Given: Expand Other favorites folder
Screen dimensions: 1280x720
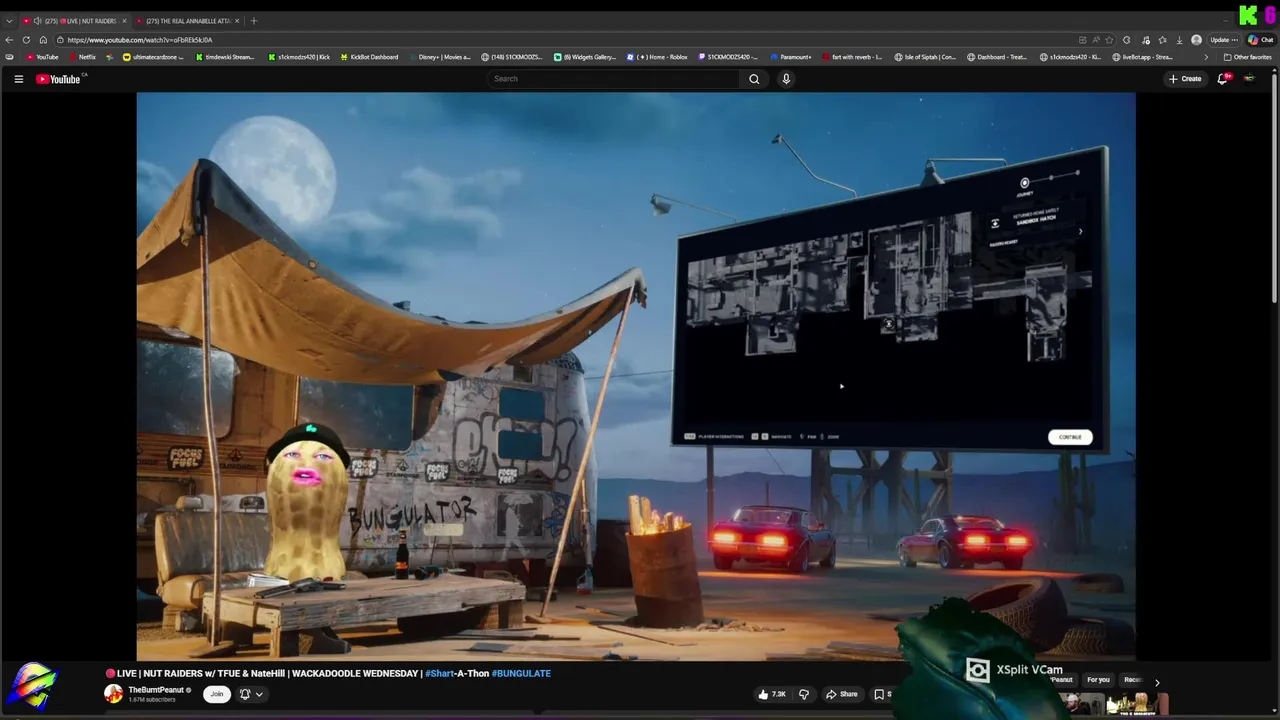Looking at the screenshot, I should (1248, 57).
